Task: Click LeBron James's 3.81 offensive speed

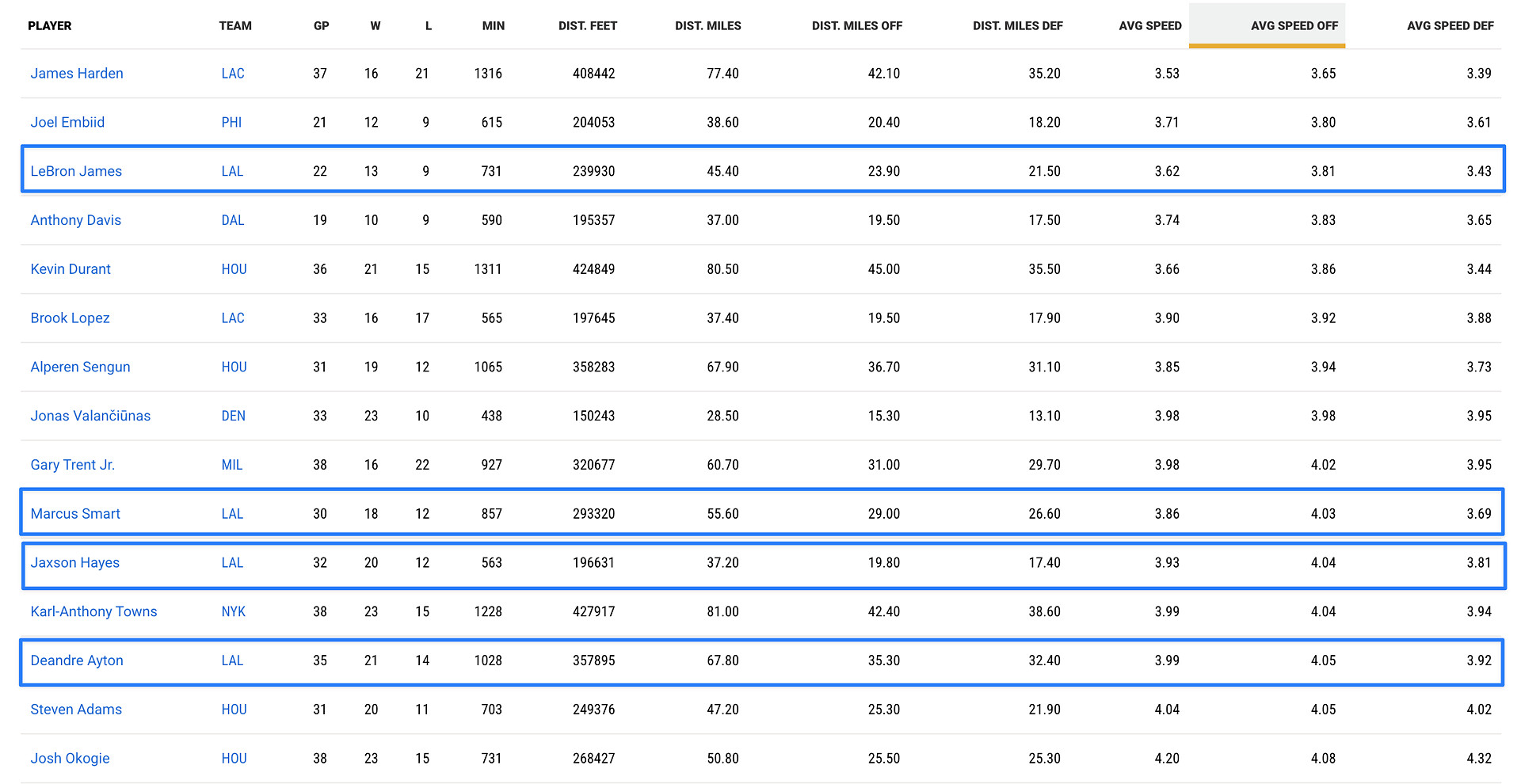Action: click(x=1323, y=172)
